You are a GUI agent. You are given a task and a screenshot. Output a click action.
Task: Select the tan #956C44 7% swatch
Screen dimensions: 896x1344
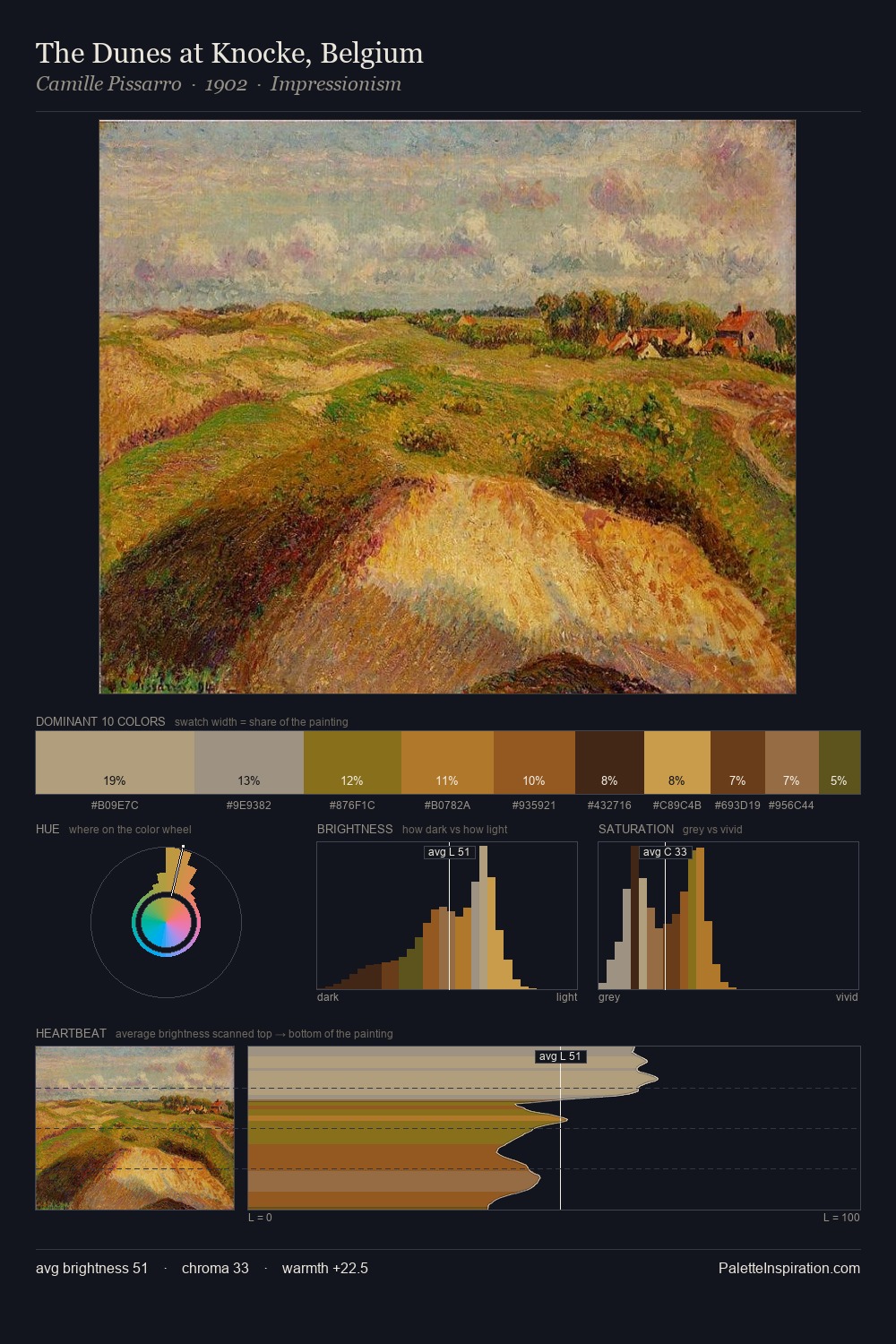pyautogui.click(x=791, y=762)
